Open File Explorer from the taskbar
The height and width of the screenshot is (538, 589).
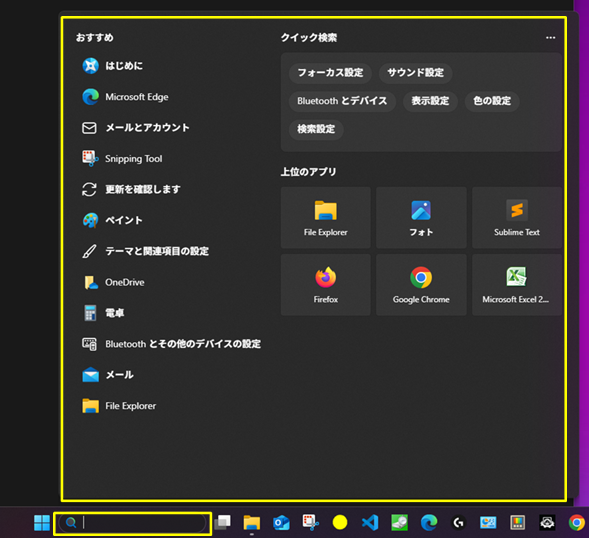pyautogui.click(x=252, y=523)
